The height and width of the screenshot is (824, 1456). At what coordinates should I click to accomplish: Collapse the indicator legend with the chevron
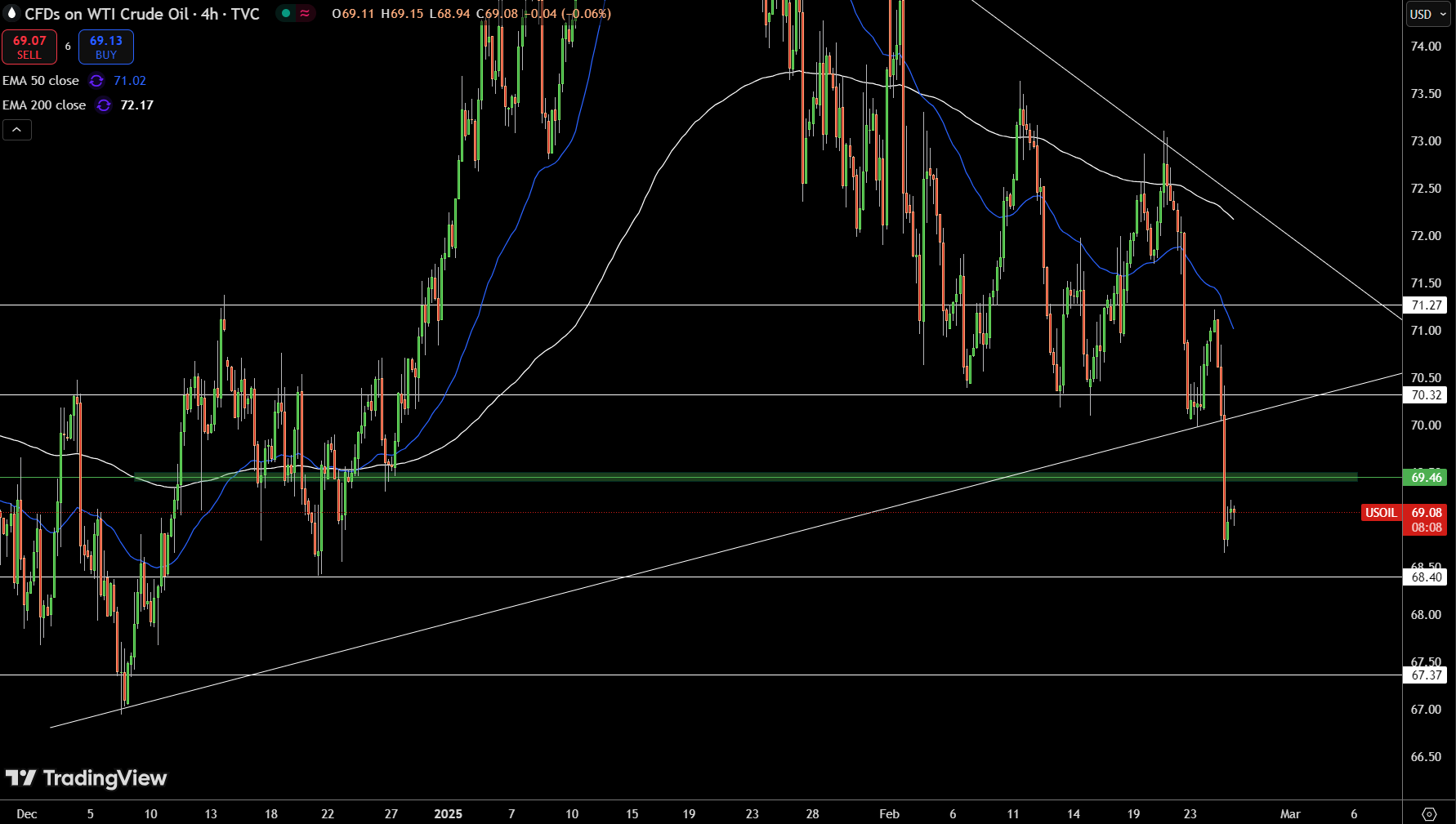[x=17, y=130]
